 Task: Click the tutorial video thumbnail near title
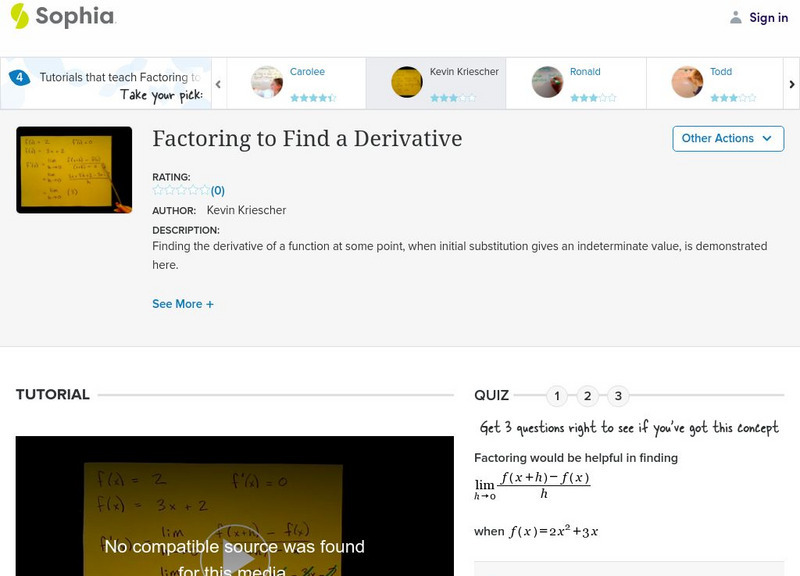point(74,170)
